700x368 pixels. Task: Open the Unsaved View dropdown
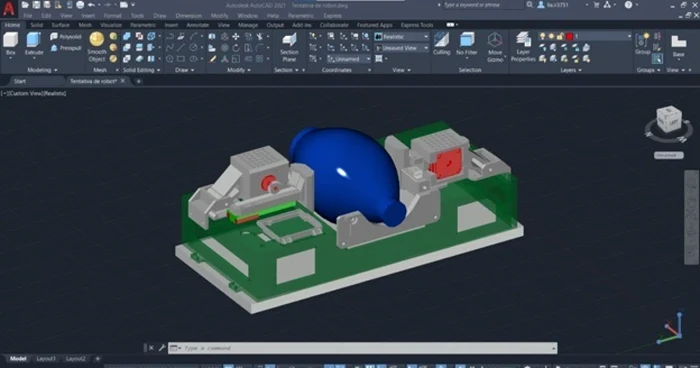[x=401, y=48]
